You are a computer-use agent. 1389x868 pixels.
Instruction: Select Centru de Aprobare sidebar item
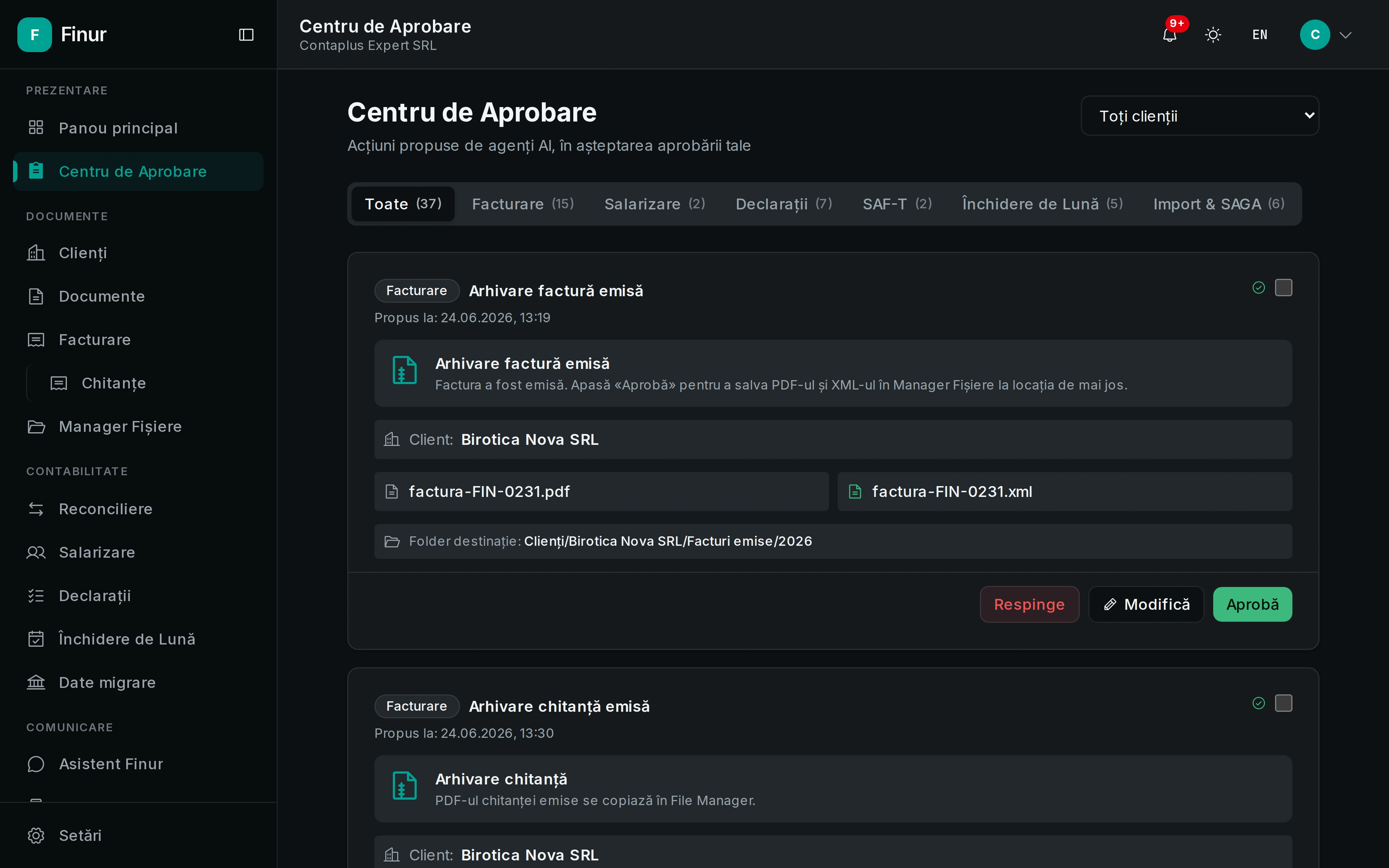(138, 171)
